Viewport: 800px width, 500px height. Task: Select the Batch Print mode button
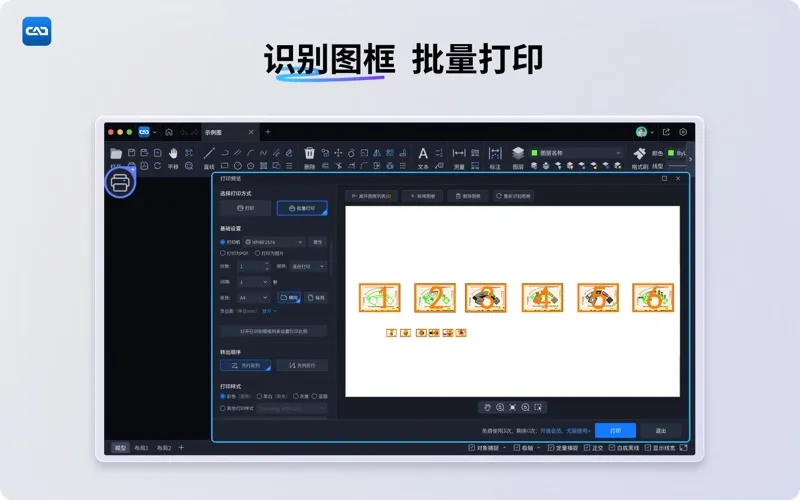[x=302, y=208]
